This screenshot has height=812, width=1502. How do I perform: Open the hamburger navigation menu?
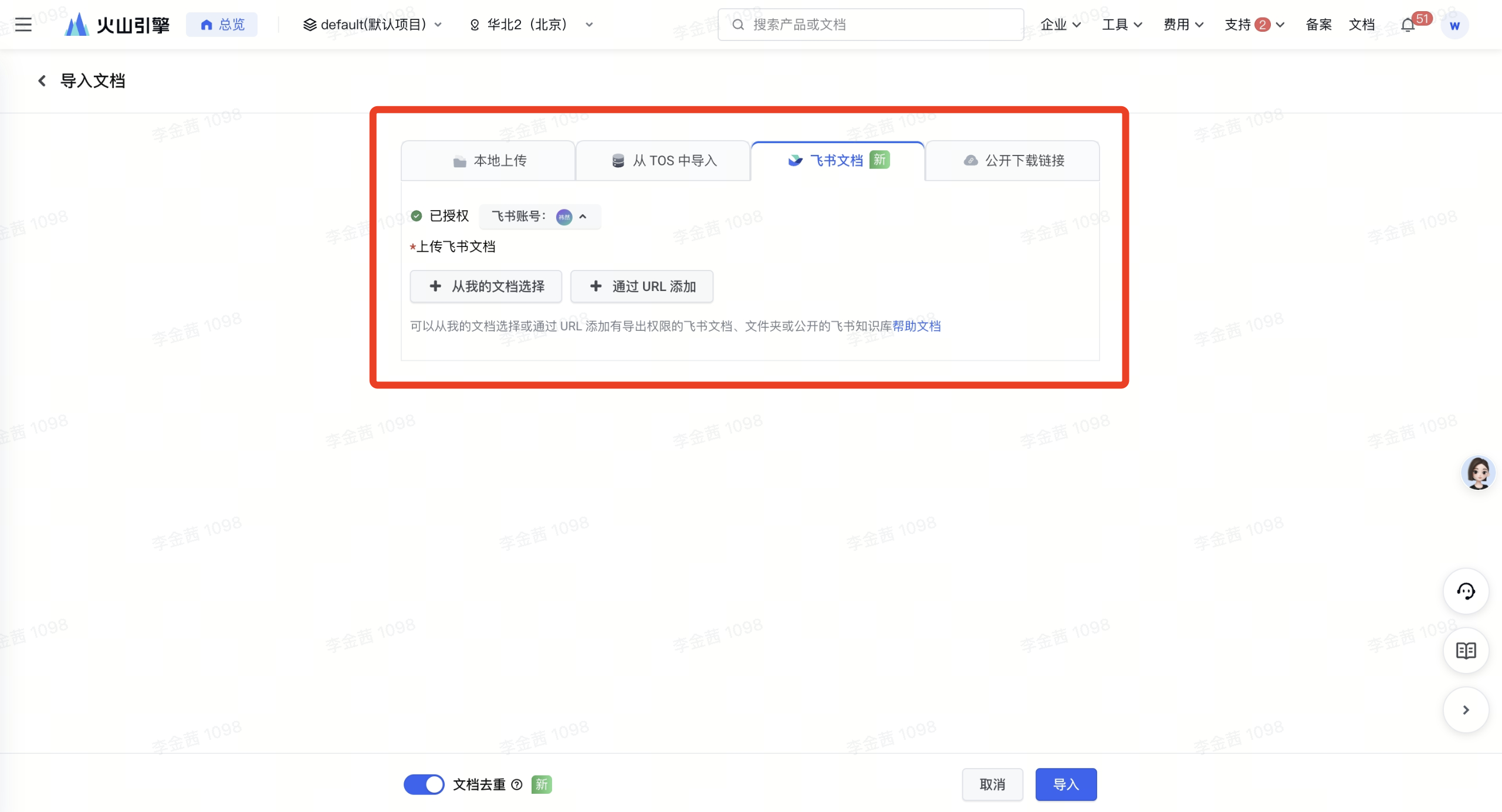tap(23, 25)
